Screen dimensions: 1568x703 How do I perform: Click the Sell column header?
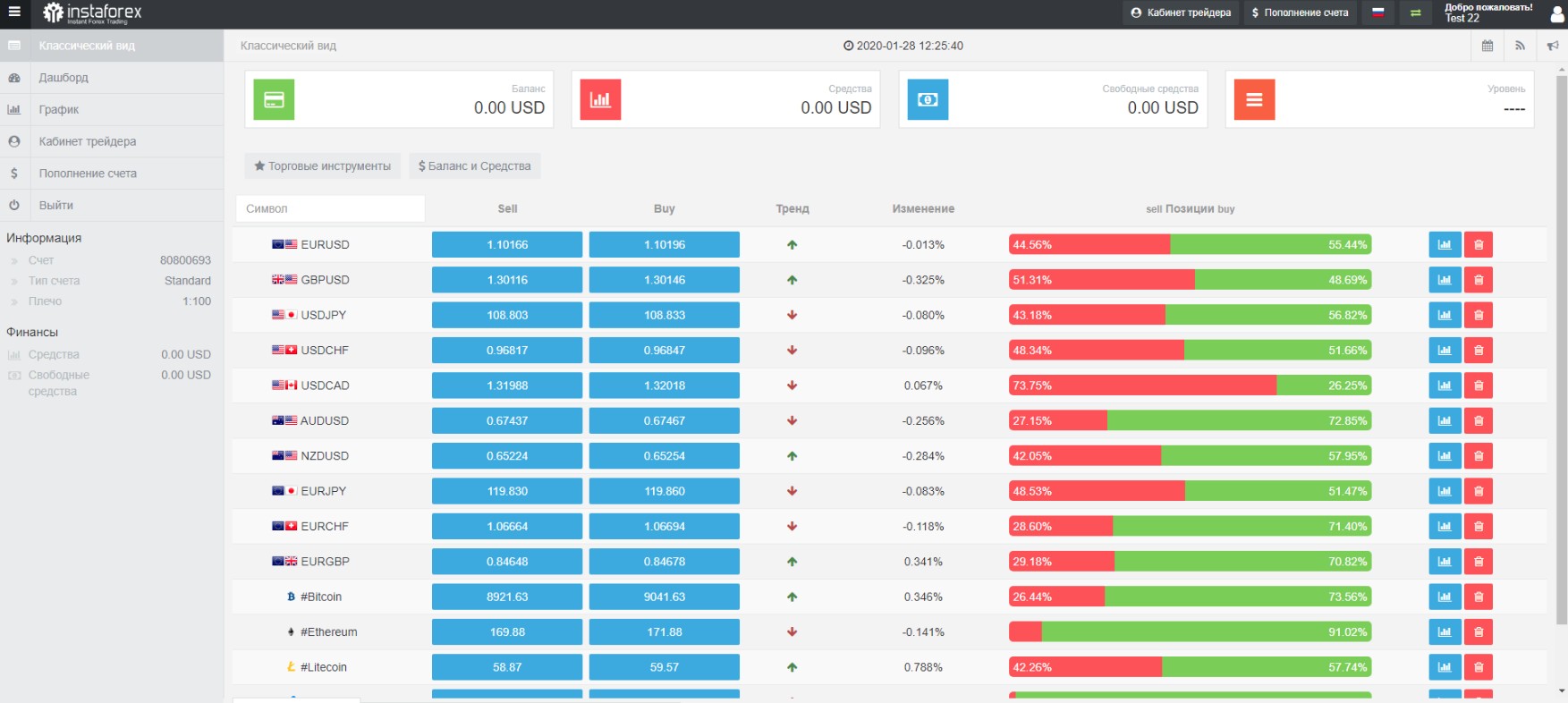[x=507, y=208]
